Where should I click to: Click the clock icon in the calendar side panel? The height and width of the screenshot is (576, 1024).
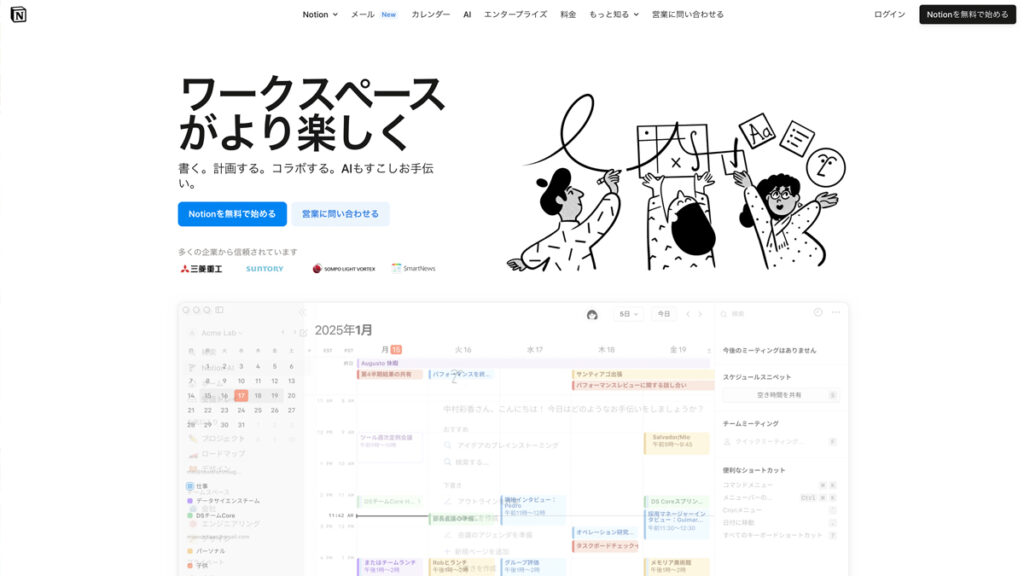coord(818,312)
